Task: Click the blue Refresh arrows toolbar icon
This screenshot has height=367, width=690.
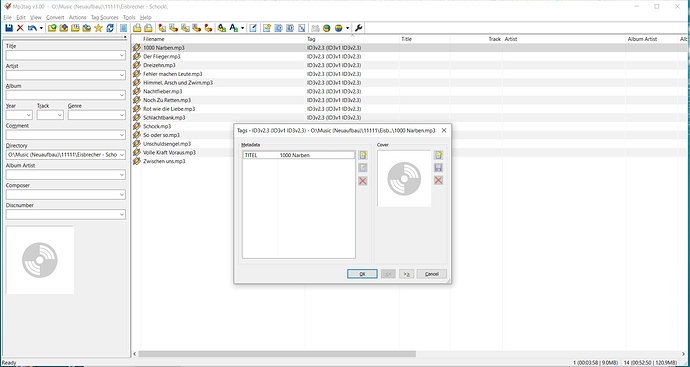Action: point(110,28)
